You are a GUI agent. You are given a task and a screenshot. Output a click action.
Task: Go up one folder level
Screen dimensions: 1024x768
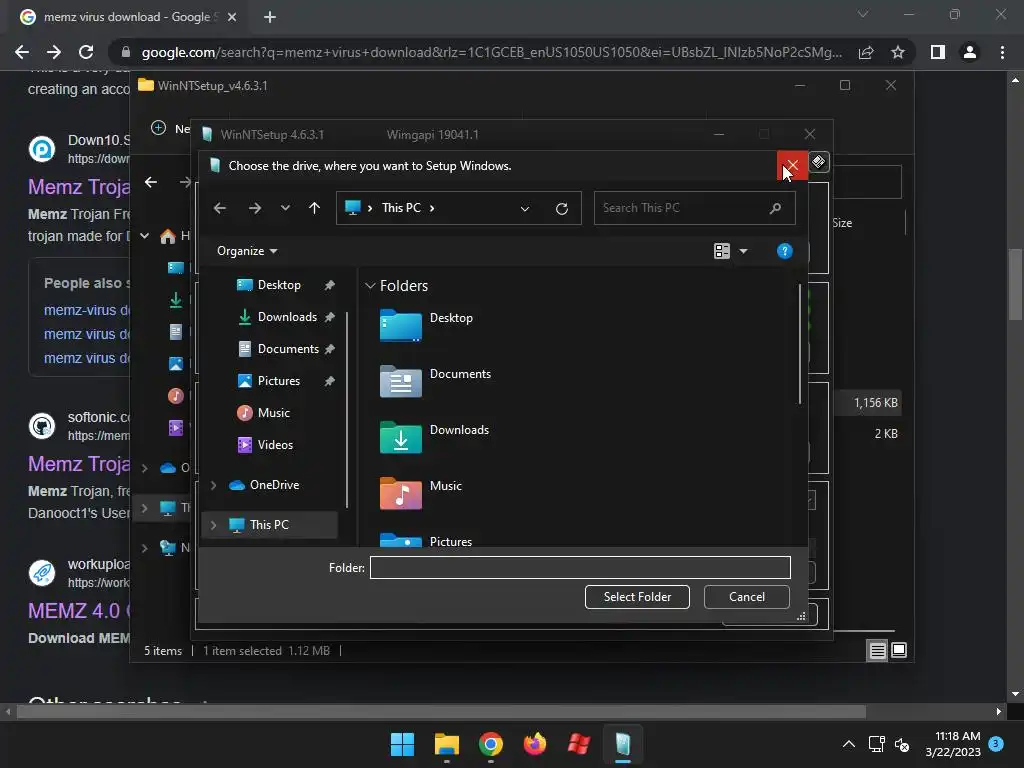pos(314,208)
